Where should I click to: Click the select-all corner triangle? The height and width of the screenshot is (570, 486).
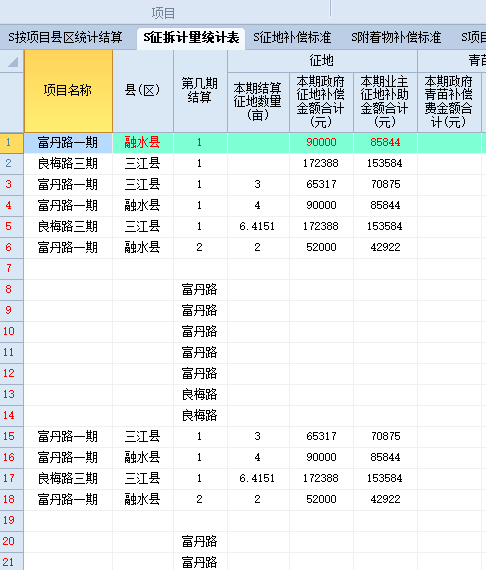pyautogui.click(x=12, y=61)
